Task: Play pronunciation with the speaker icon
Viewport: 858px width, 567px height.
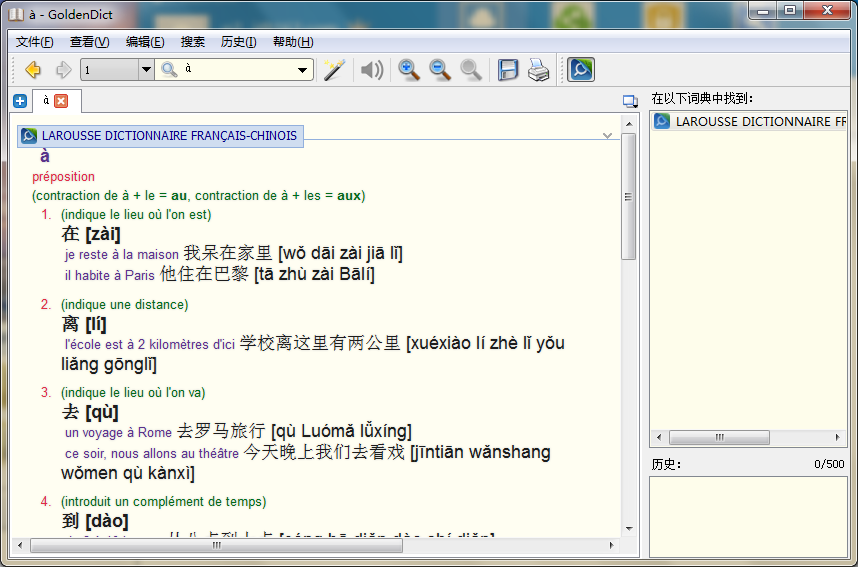Action: [x=372, y=70]
